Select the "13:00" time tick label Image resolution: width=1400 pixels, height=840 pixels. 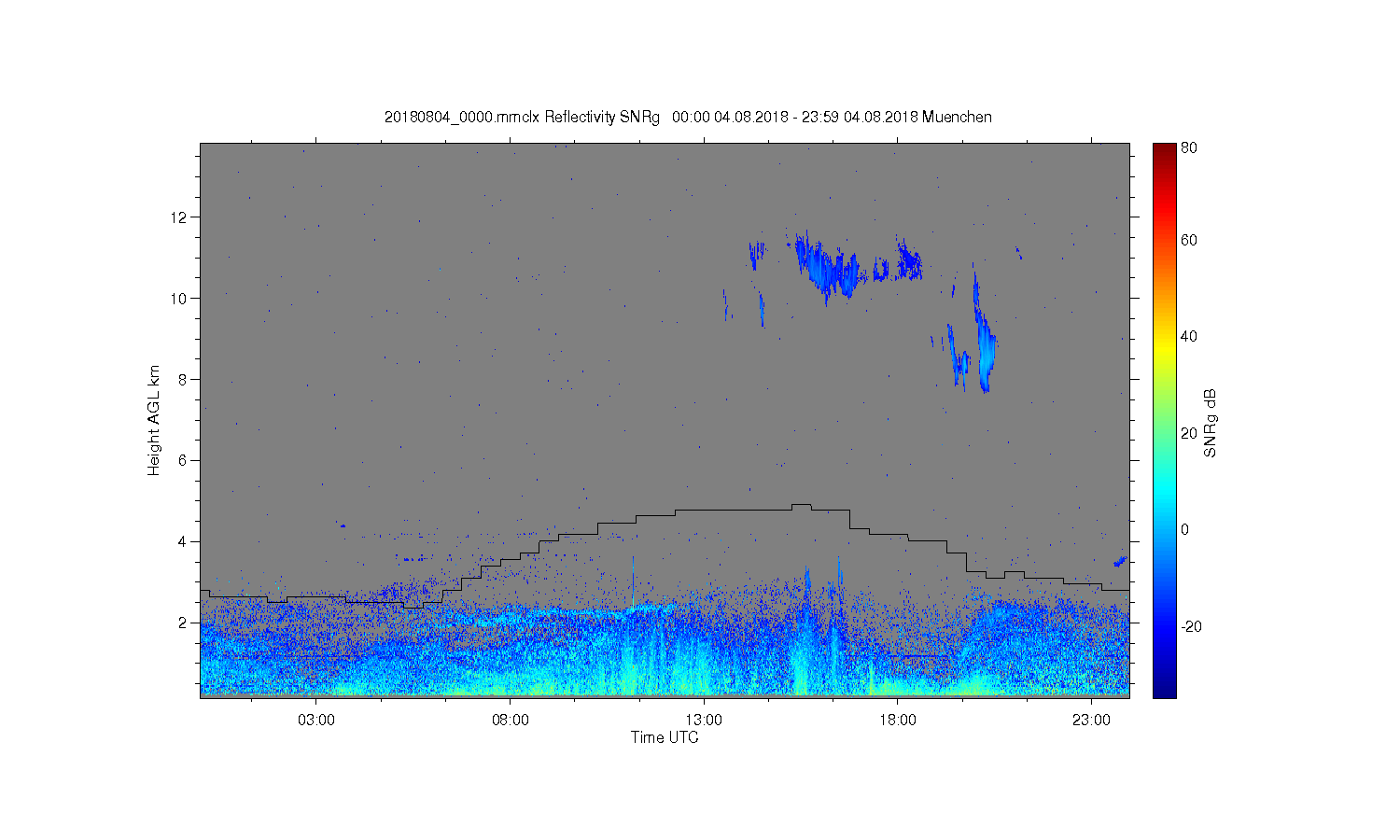coord(704,721)
